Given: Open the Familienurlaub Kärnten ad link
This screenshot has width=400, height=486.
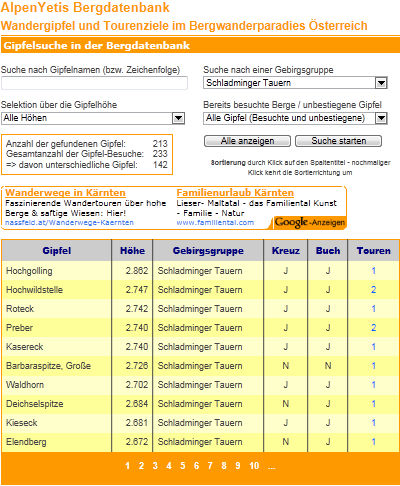Looking at the screenshot, I should [235, 193].
